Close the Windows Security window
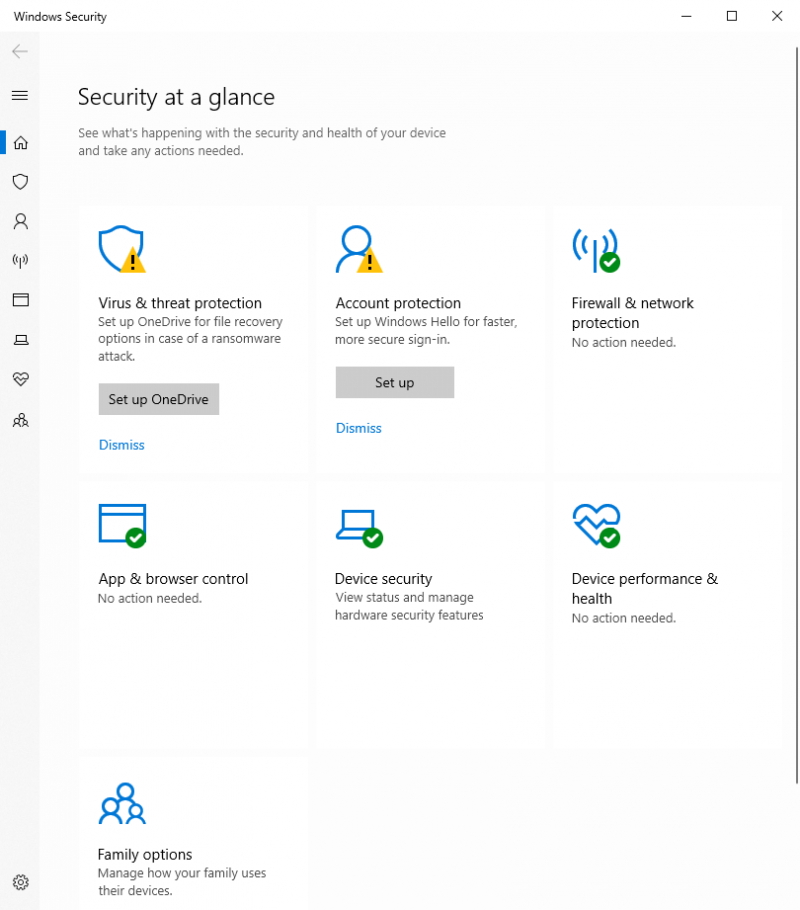The height and width of the screenshot is (910, 800). coord(777,16)
